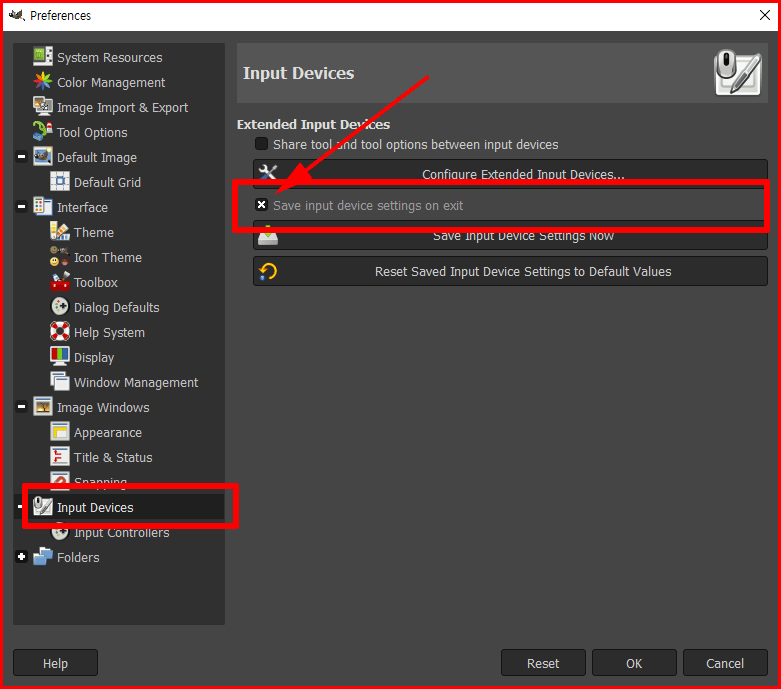Click the System Resources icon

pyautogui.click(x=43, y=56)
